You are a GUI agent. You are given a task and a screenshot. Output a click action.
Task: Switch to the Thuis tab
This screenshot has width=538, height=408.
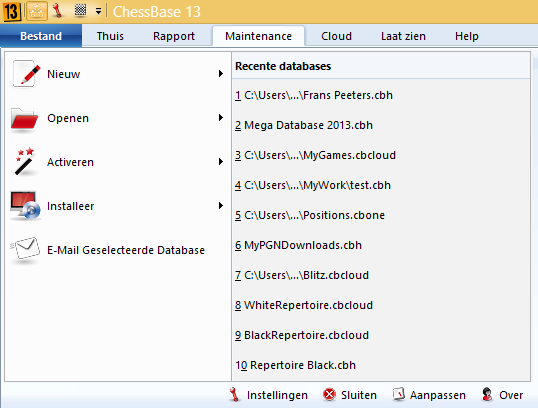[110, 36]
